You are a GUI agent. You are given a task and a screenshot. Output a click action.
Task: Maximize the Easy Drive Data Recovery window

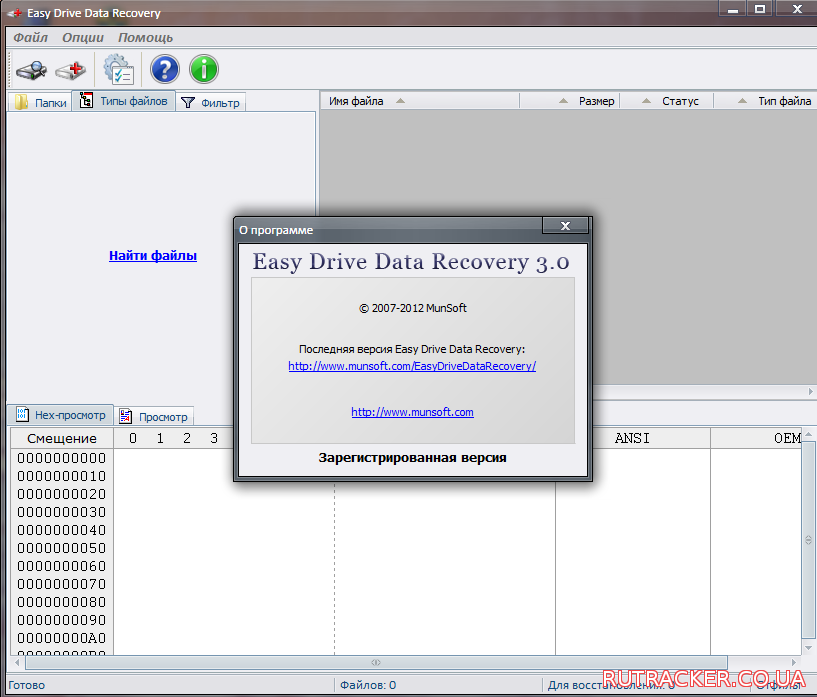760,9
